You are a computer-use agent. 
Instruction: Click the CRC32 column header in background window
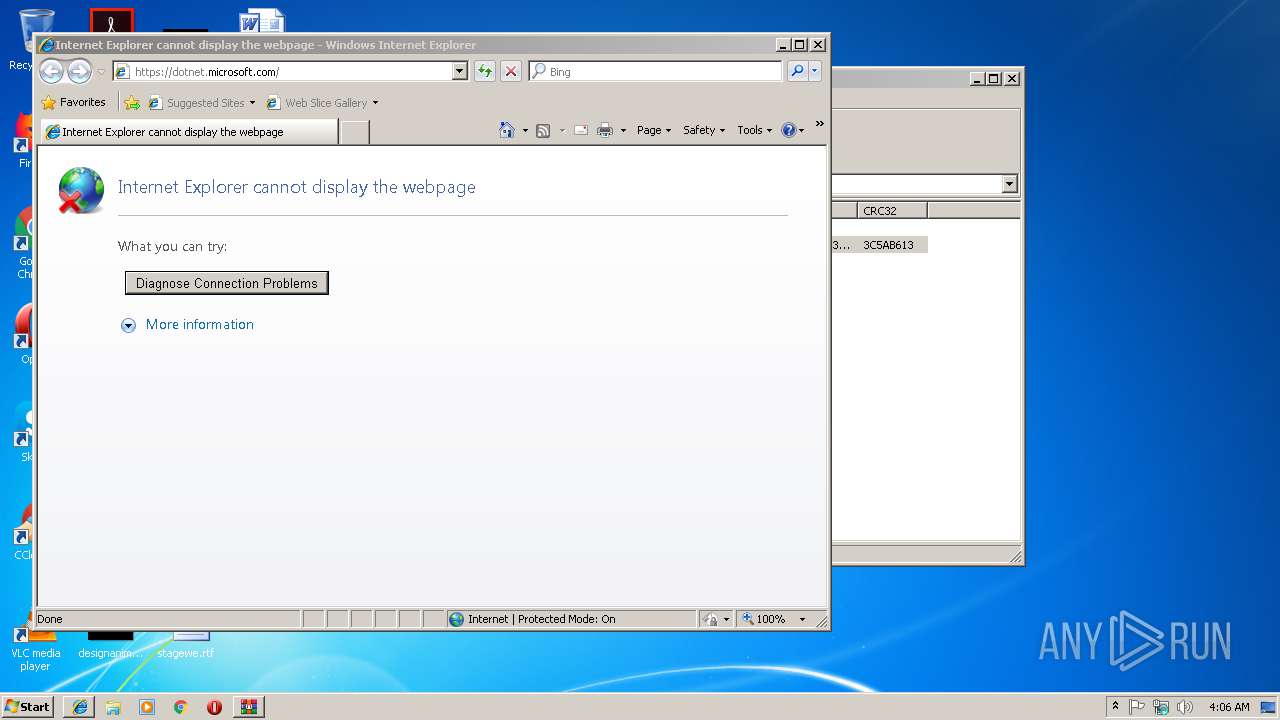coord(892,211)
